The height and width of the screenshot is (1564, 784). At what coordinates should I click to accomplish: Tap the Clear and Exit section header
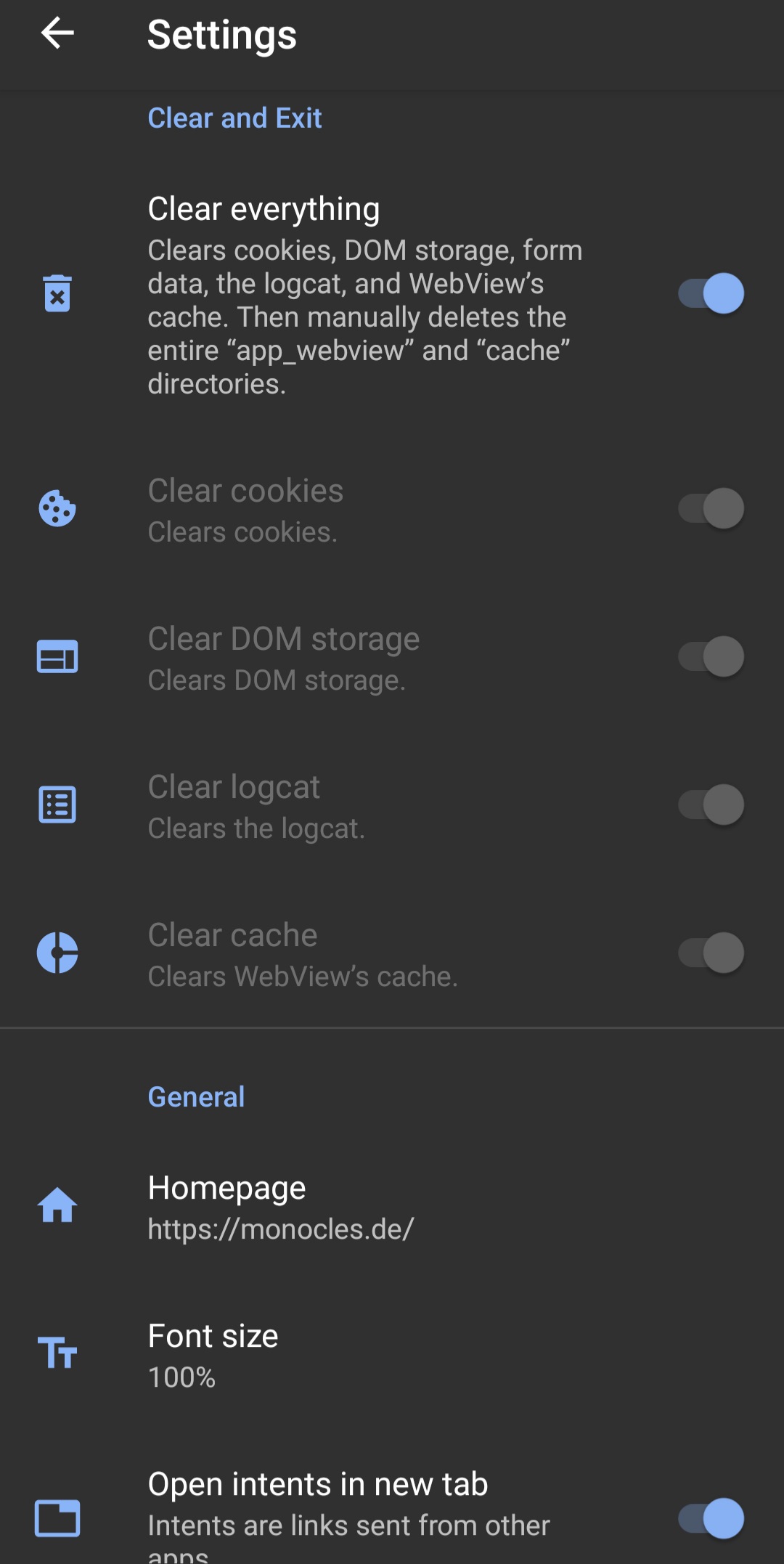[x=234, y=118]
